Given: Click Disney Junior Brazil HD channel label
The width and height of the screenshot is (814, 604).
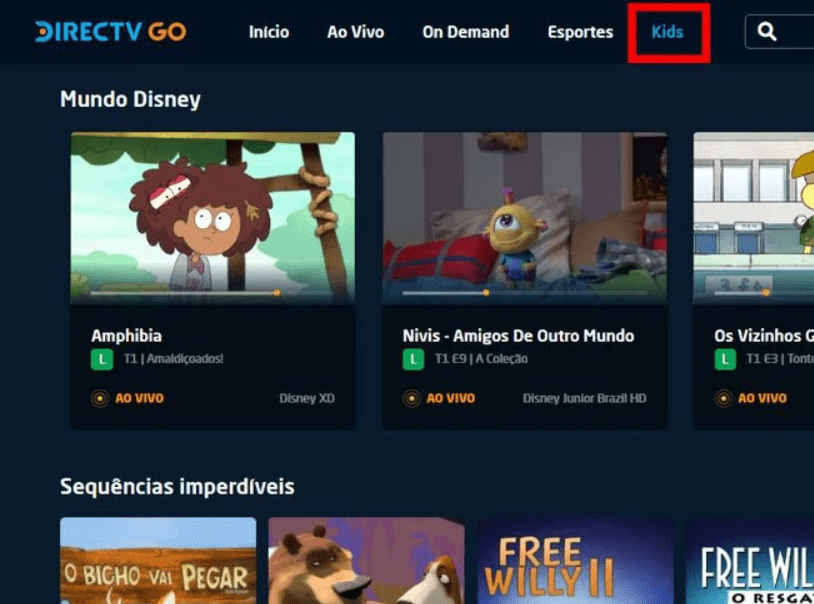Looking at the screenshot, I should 585,398.
